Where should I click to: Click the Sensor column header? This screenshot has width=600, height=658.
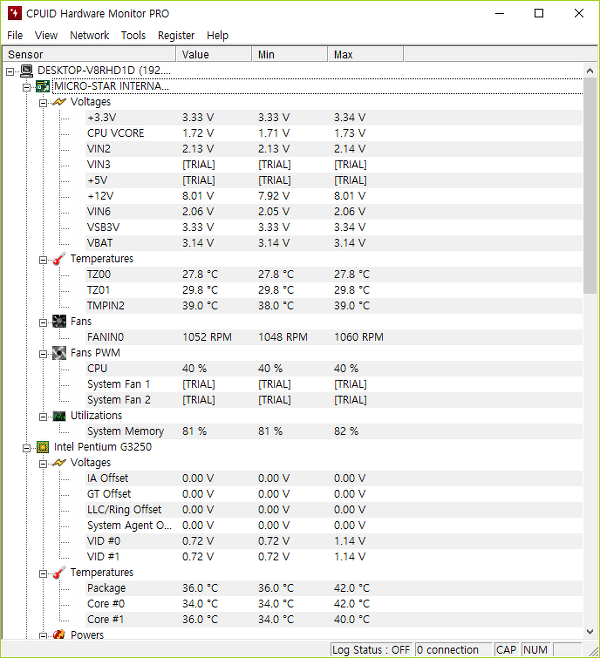tap(89, 55)
